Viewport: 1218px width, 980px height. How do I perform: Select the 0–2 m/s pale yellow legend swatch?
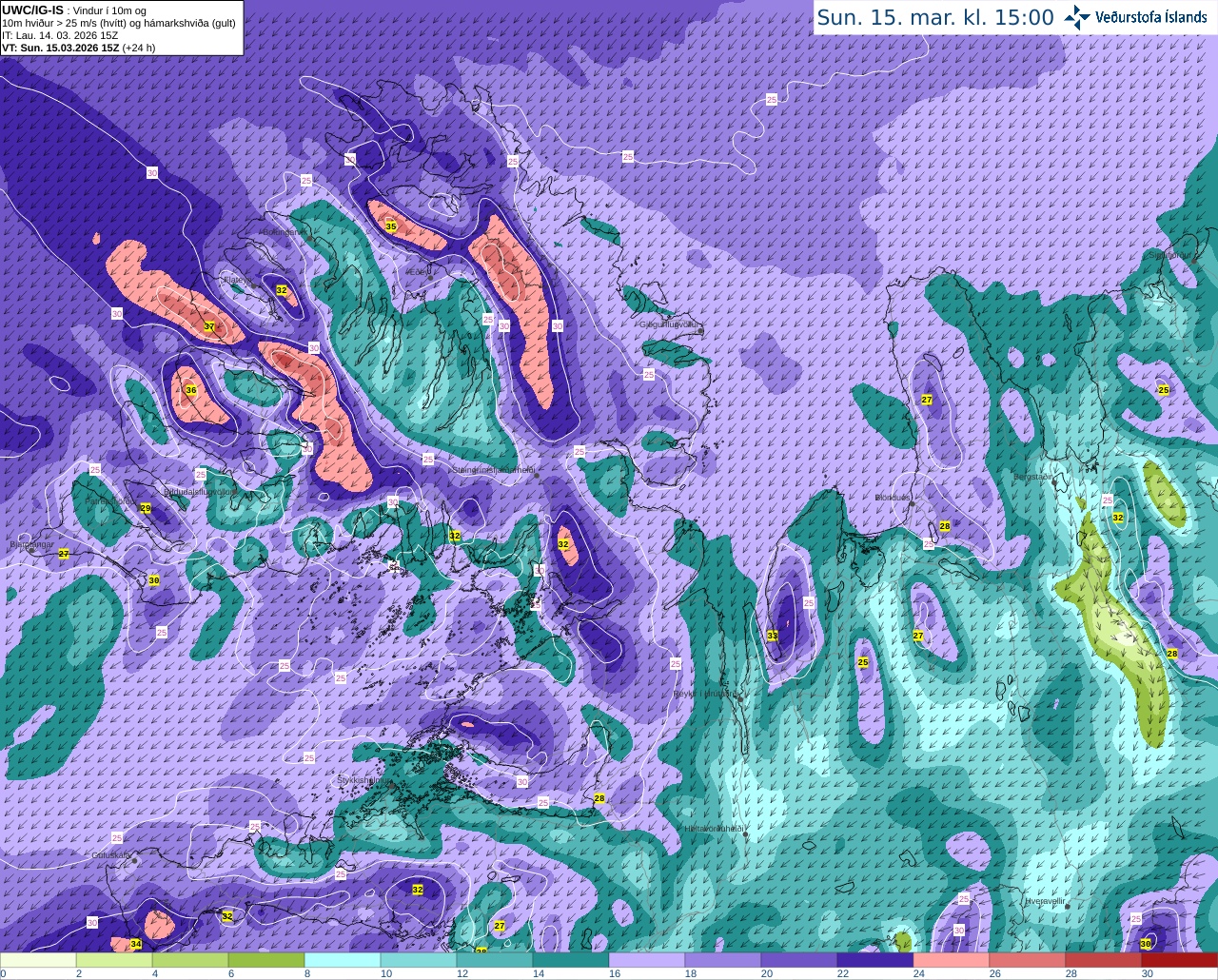point(38,960)
